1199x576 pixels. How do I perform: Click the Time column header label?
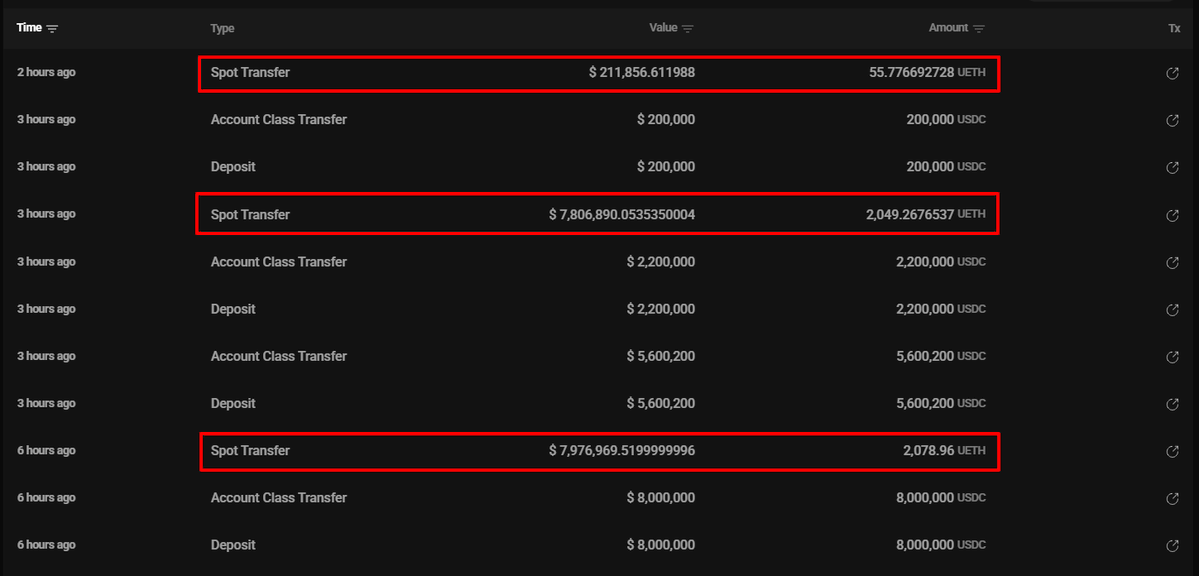pyautogui.click(x=29, y=28)
